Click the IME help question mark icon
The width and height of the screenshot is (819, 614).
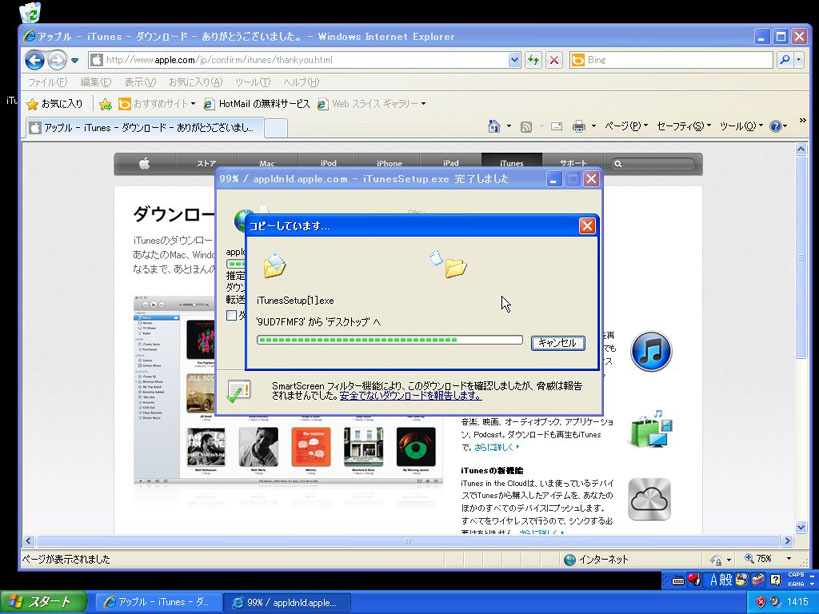point(776,580)
